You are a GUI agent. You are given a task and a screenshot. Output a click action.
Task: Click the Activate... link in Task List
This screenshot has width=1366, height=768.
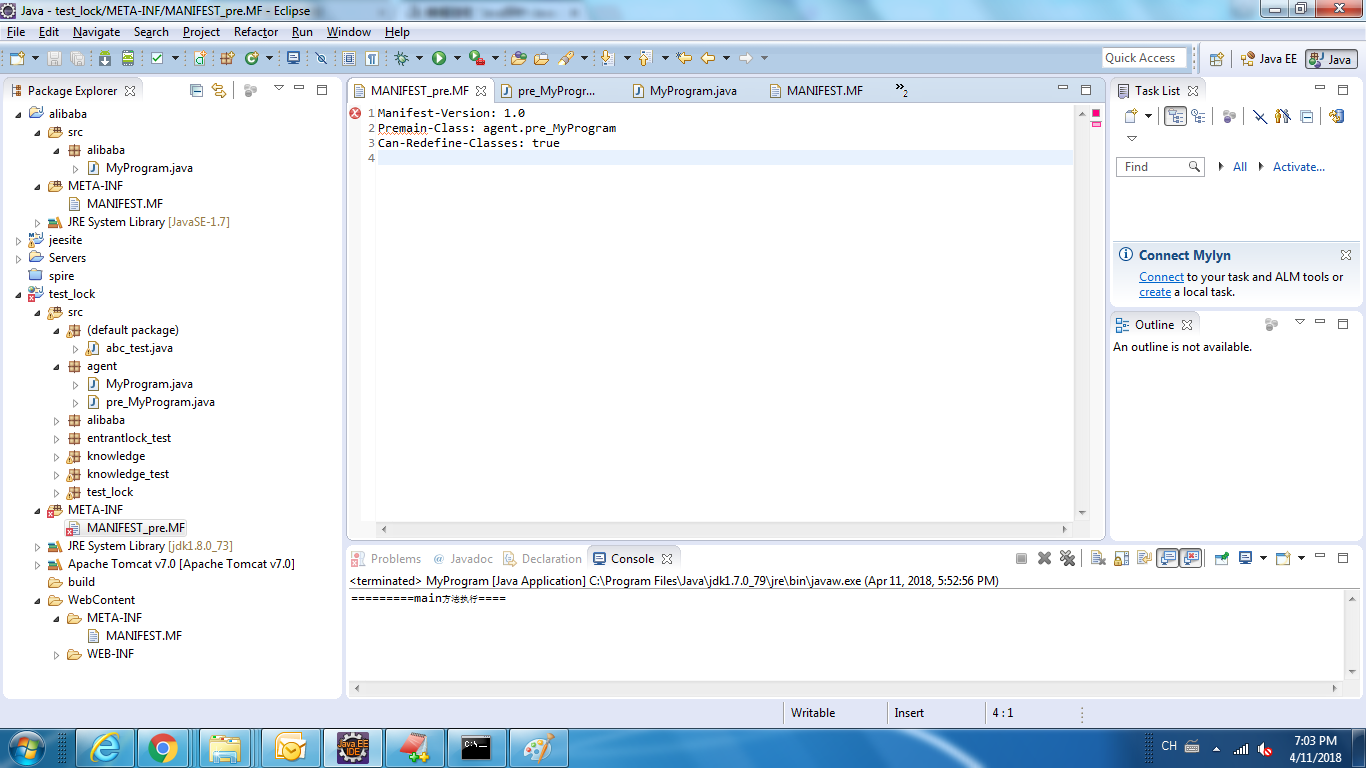click(x=1298, y=167)
